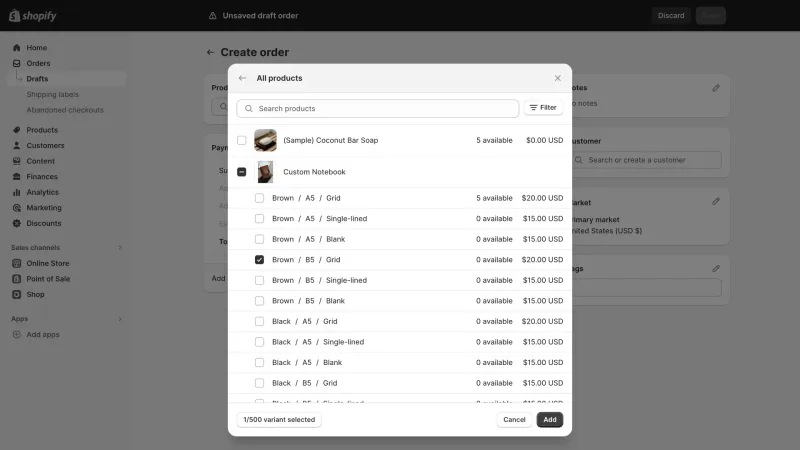The width and height of the screenshot is (800, 450).
Task: Check Black / A5 / Grid variant
Action: 260,321
